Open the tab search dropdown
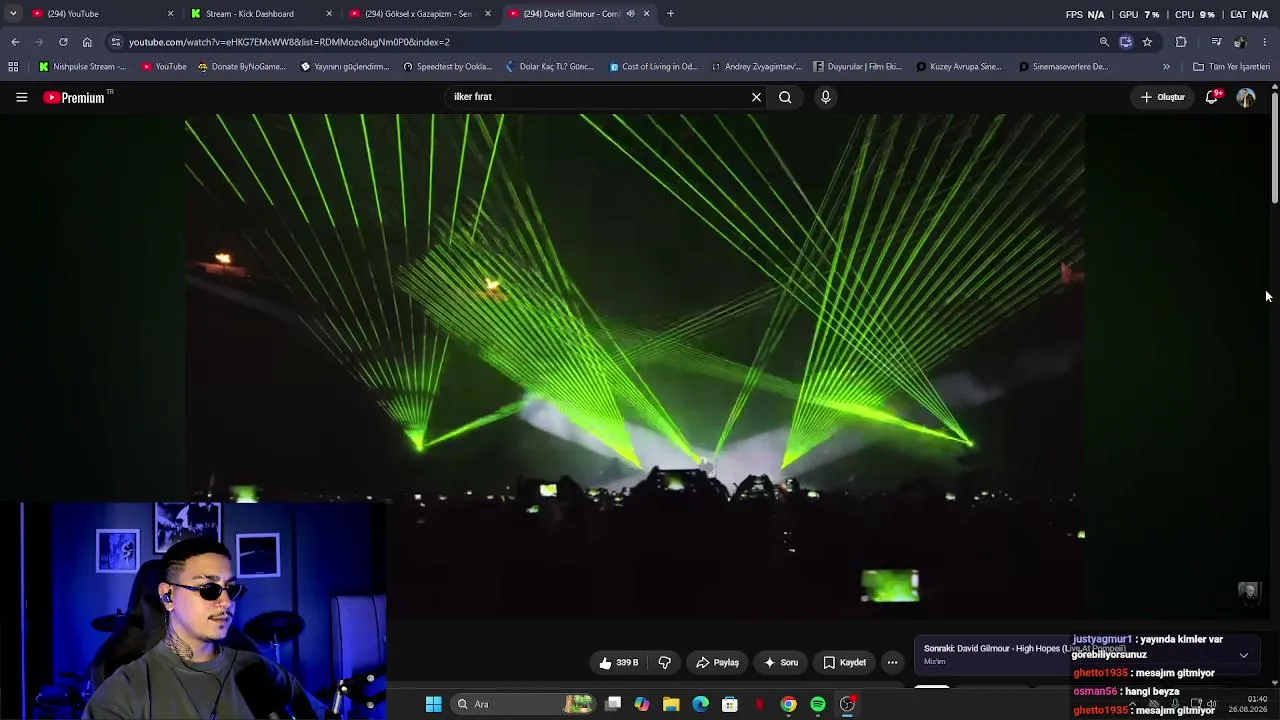 [x=13, y=14]
